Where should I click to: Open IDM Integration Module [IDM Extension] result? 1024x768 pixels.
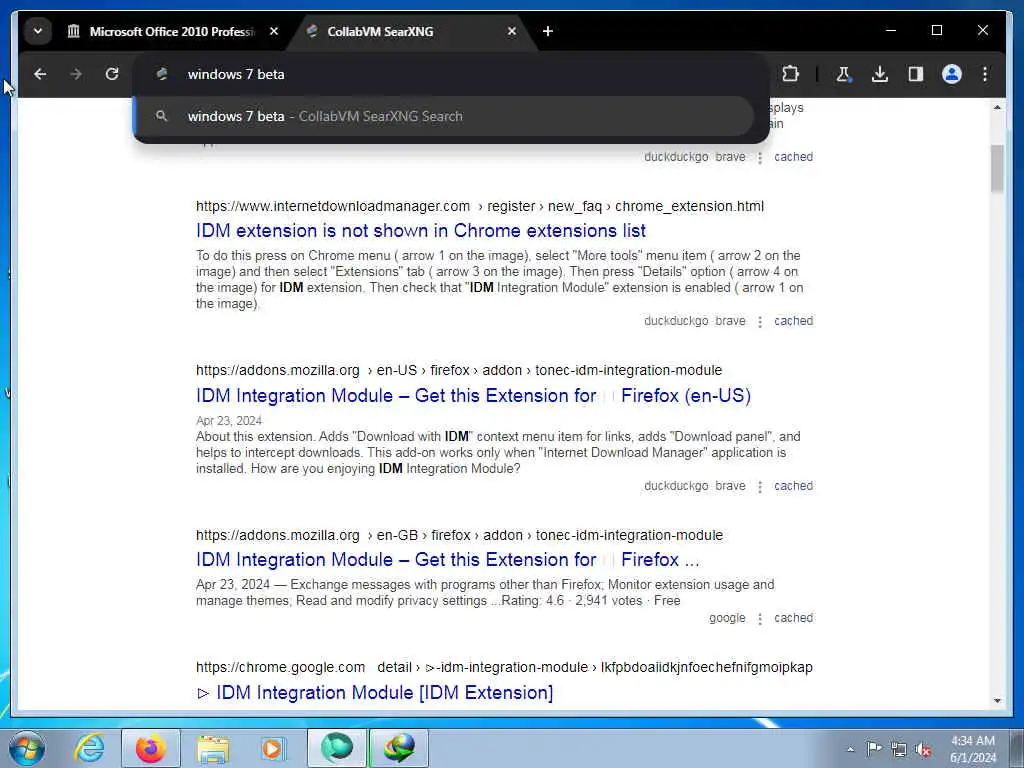[375, 692]
